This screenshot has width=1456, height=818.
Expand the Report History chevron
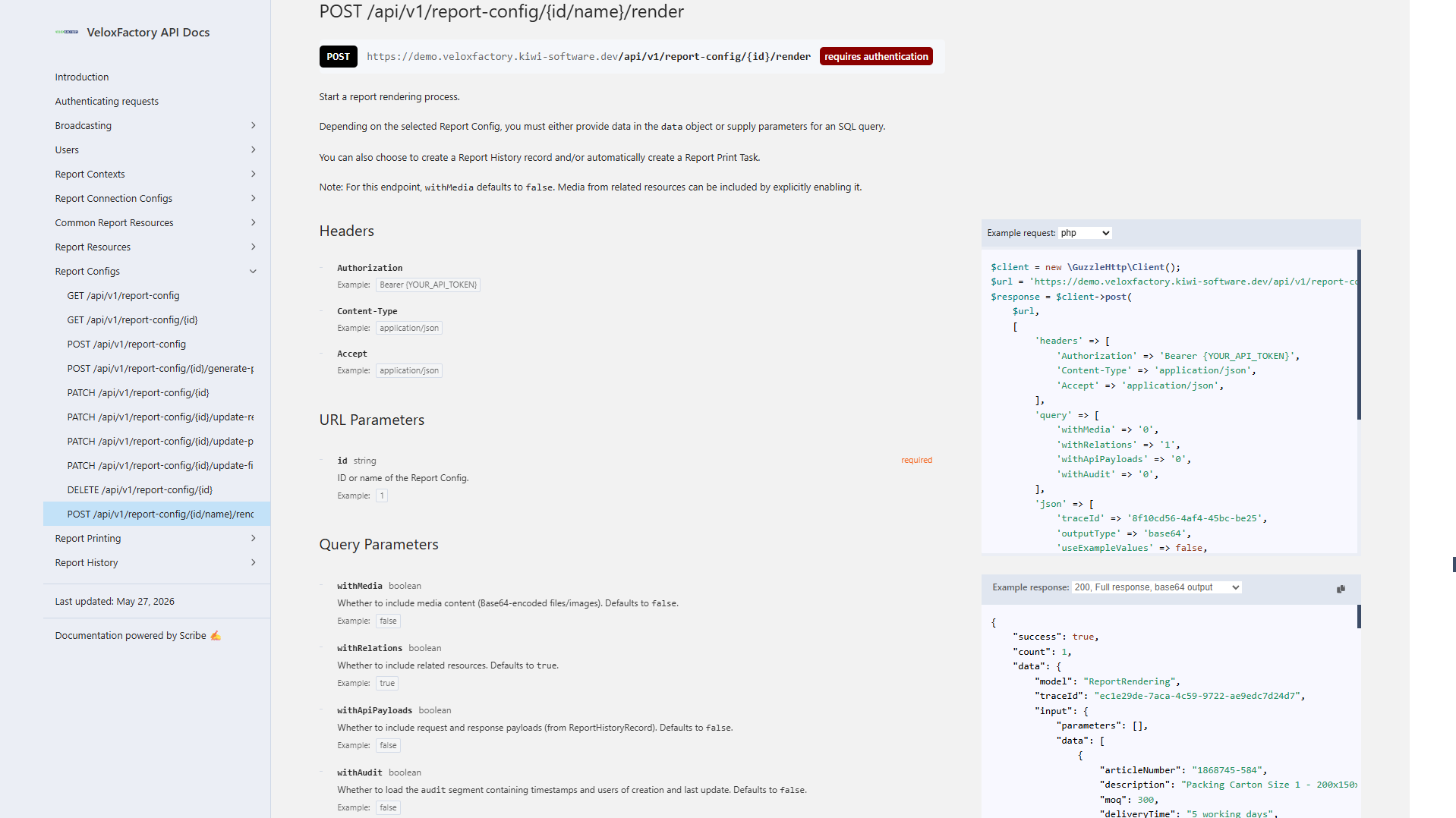pyautogui.click(x=254, y=562)
